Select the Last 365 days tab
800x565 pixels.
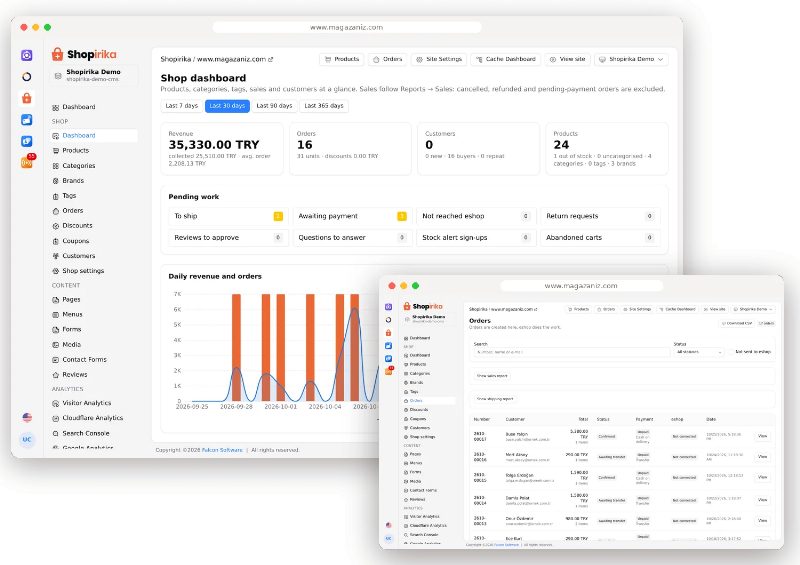click(x=324, y=106)
